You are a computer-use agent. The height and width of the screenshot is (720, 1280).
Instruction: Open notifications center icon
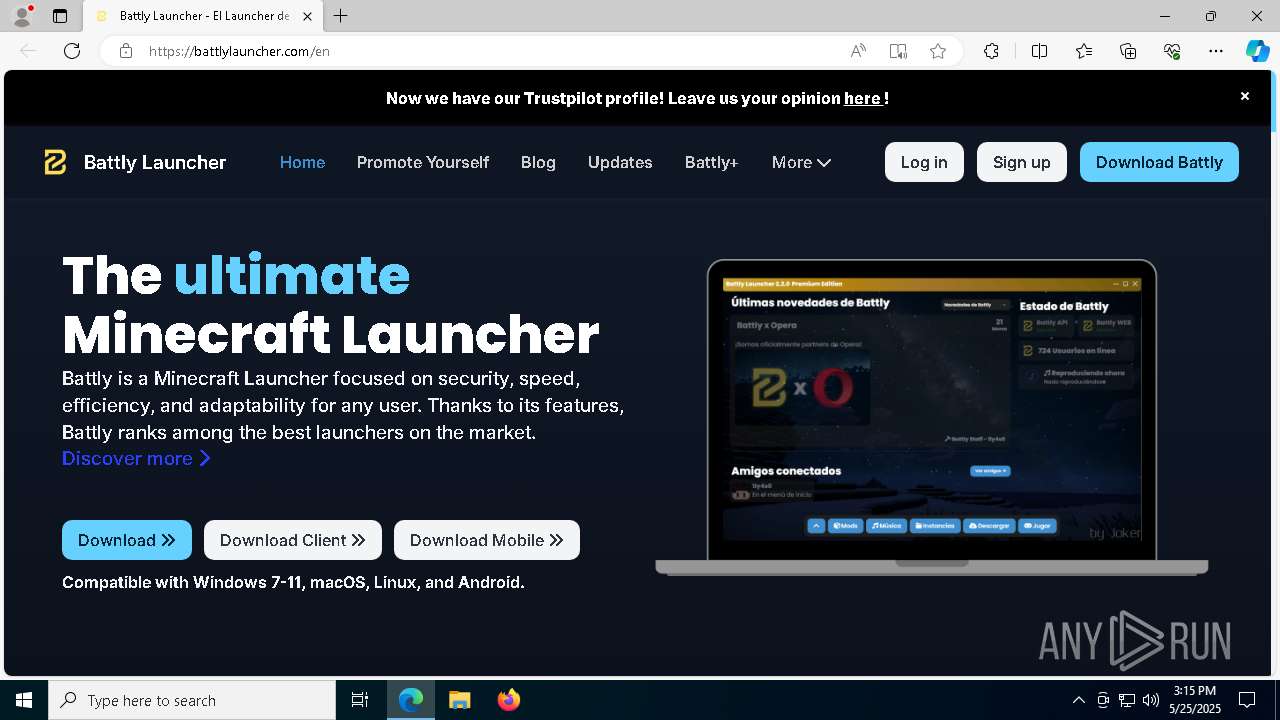[x=1247, y=700]
